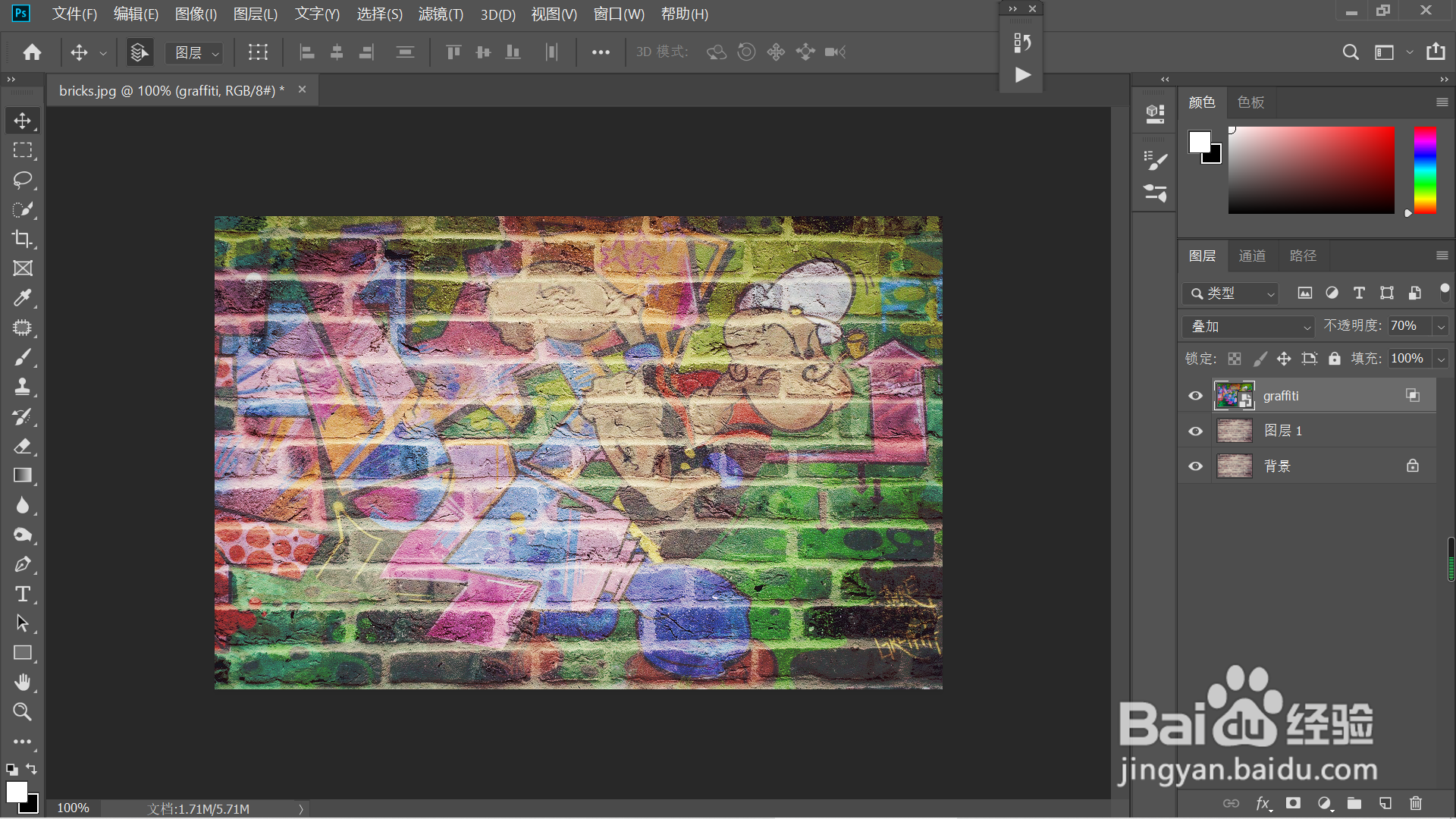The height and width of the screenshot is (819, 1456).
Task: Toggle lock position icon
Action: coord(1284,359)
